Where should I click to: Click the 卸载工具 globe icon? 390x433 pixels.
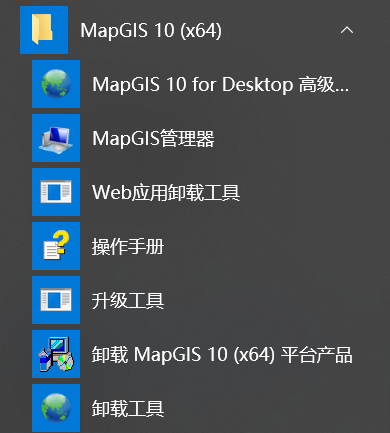click(x=56, y=408)
